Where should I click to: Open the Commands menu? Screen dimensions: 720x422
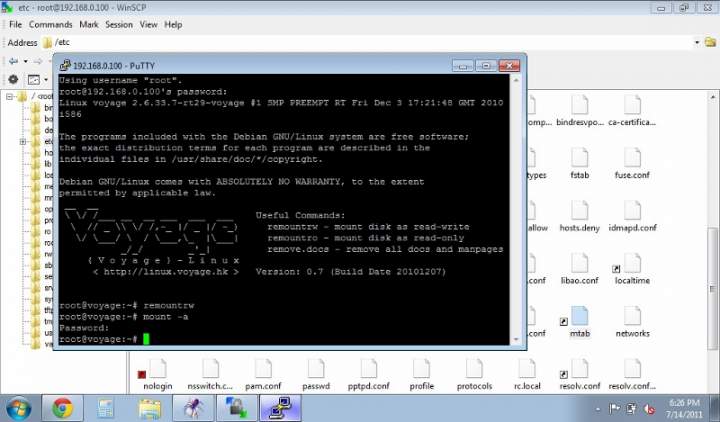coord(51,24)
